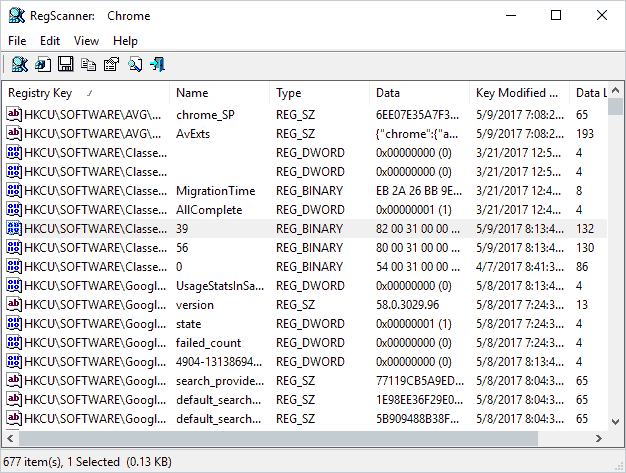
Task: Copy selected items using the toolbar icon
Action: point(88,64)
